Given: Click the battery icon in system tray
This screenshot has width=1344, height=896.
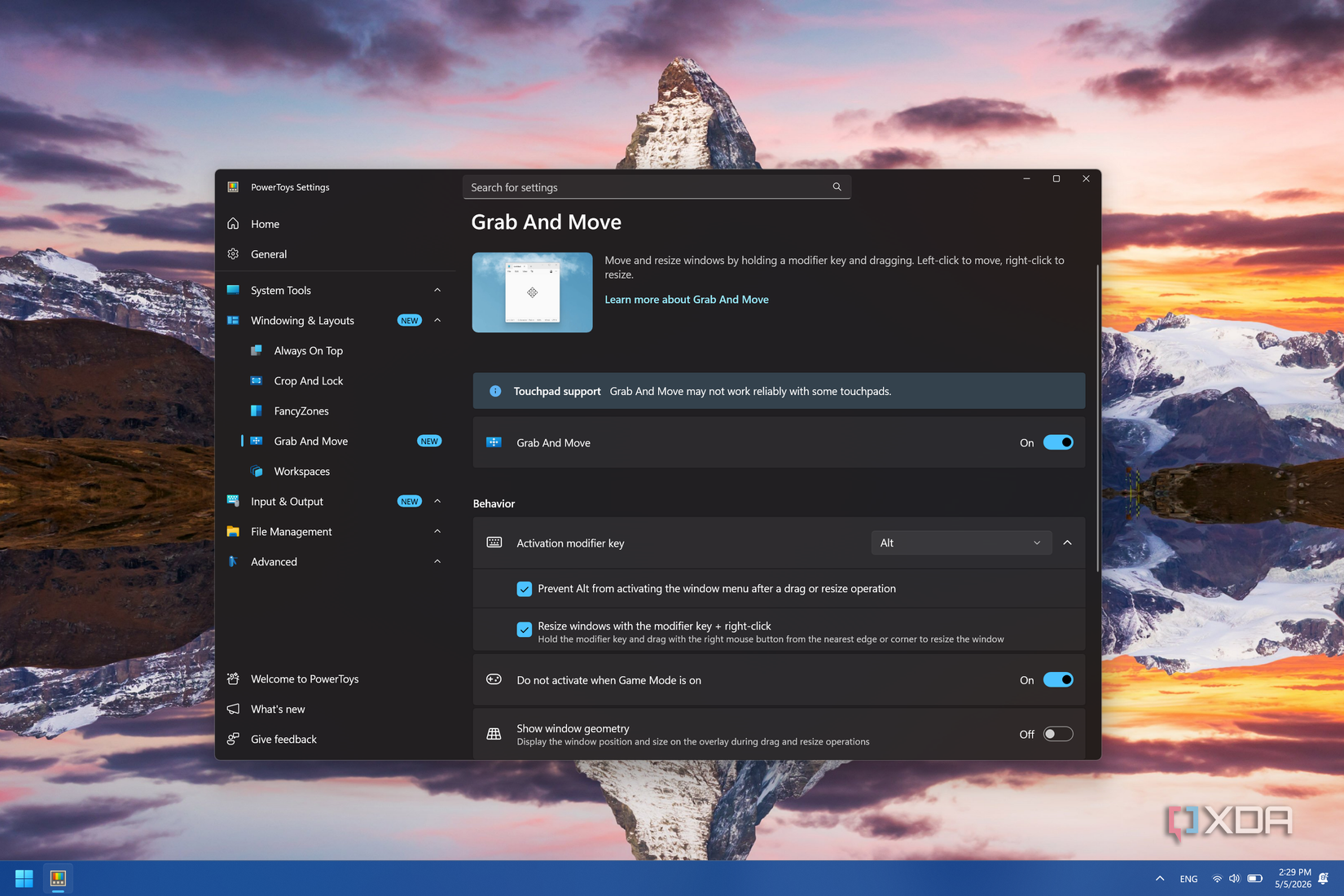Looking at the screenshot, I should [x=1255, y=879].
